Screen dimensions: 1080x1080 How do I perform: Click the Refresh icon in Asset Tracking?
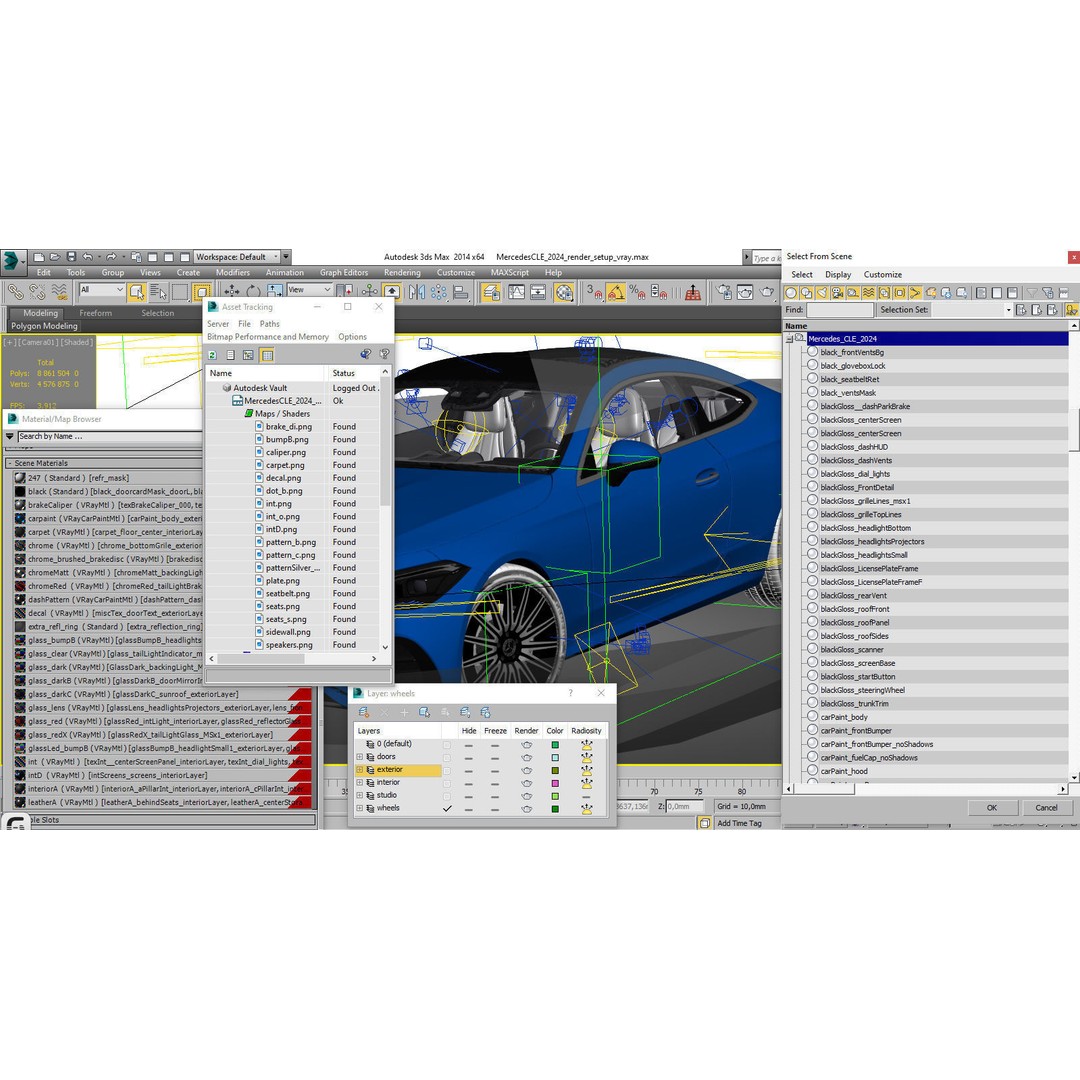[x=212, y=355]
